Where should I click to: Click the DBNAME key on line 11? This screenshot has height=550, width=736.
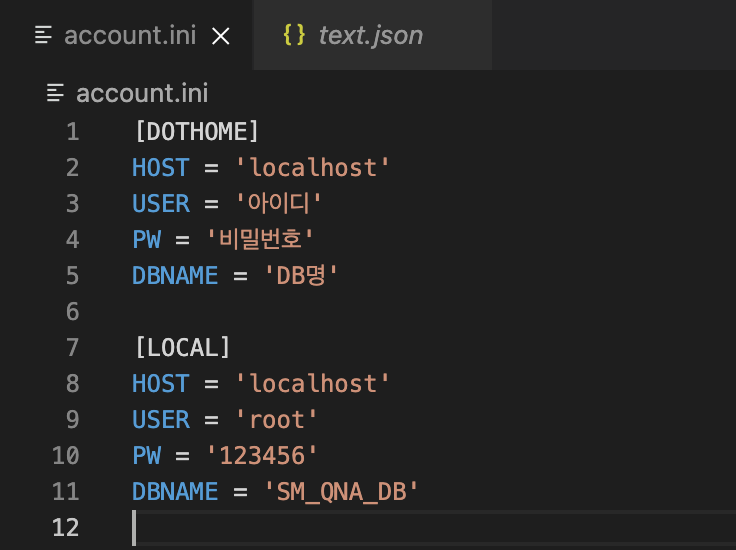(x=175, y=492)
